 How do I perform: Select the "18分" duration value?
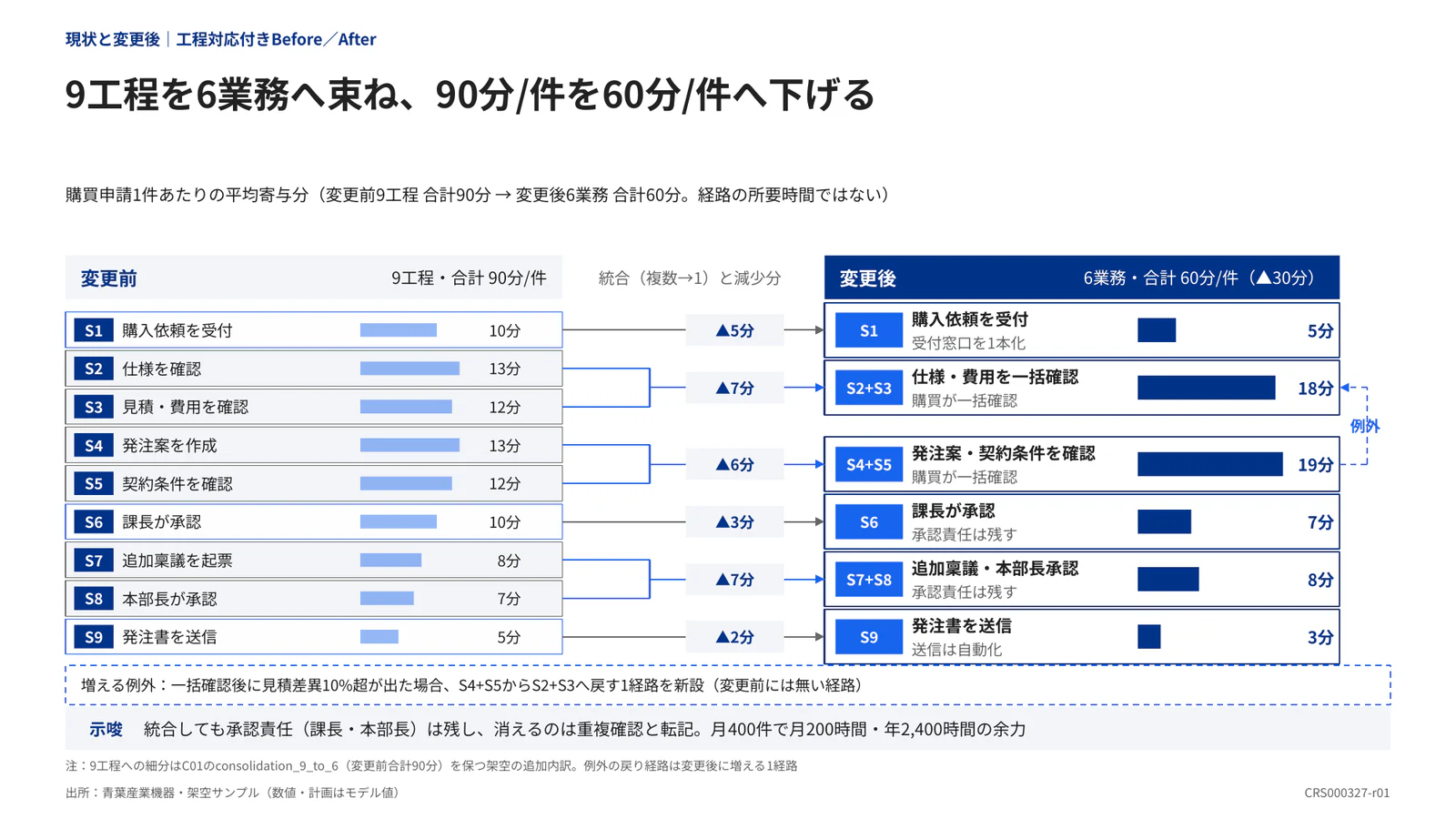click(1315, 389)
